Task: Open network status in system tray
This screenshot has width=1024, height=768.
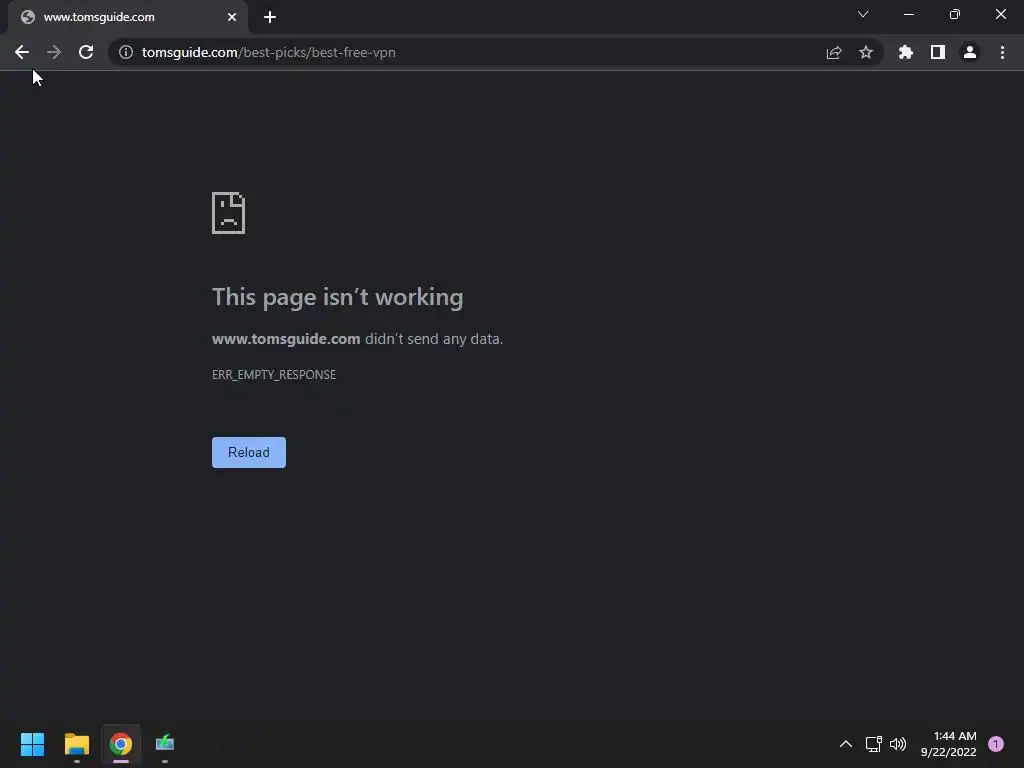Action: 874,744
